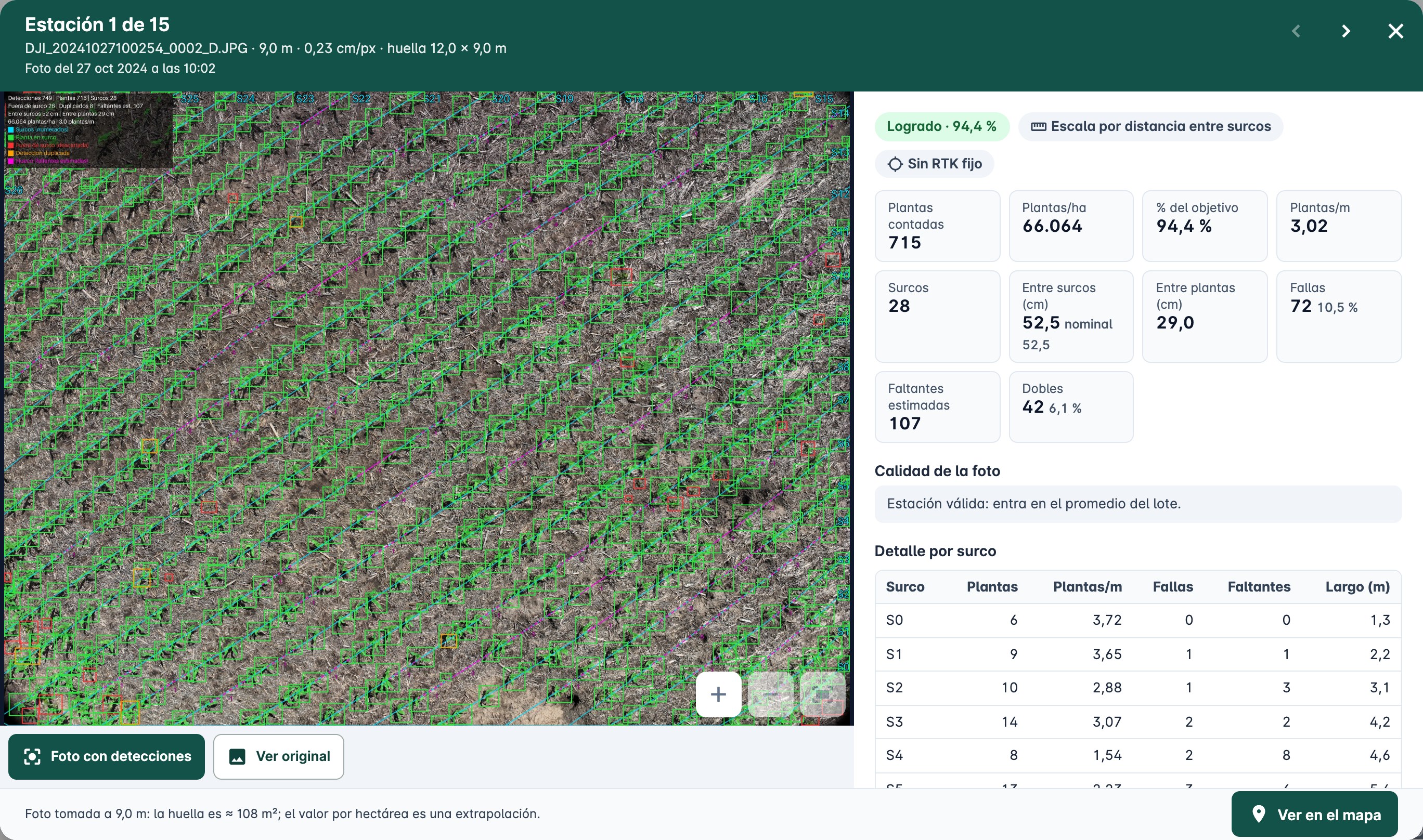1423x840 pixels.
Task: Select the Surcos 28 card
Action: tap(937, 317)
